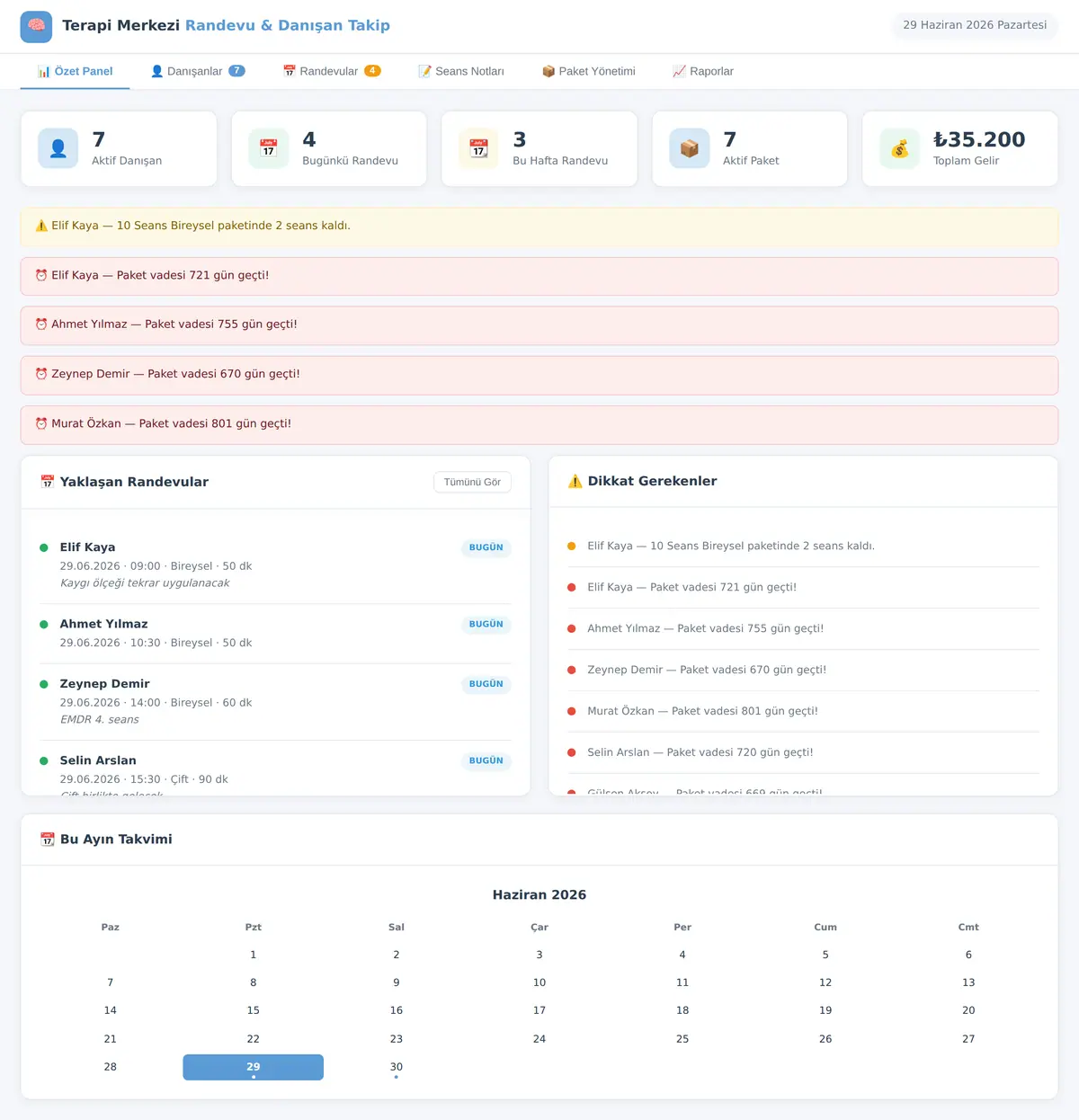Select day 29 in the Haziran calendar
The height and width of the screenshot is (1120, 1079).
[254, 1067]
